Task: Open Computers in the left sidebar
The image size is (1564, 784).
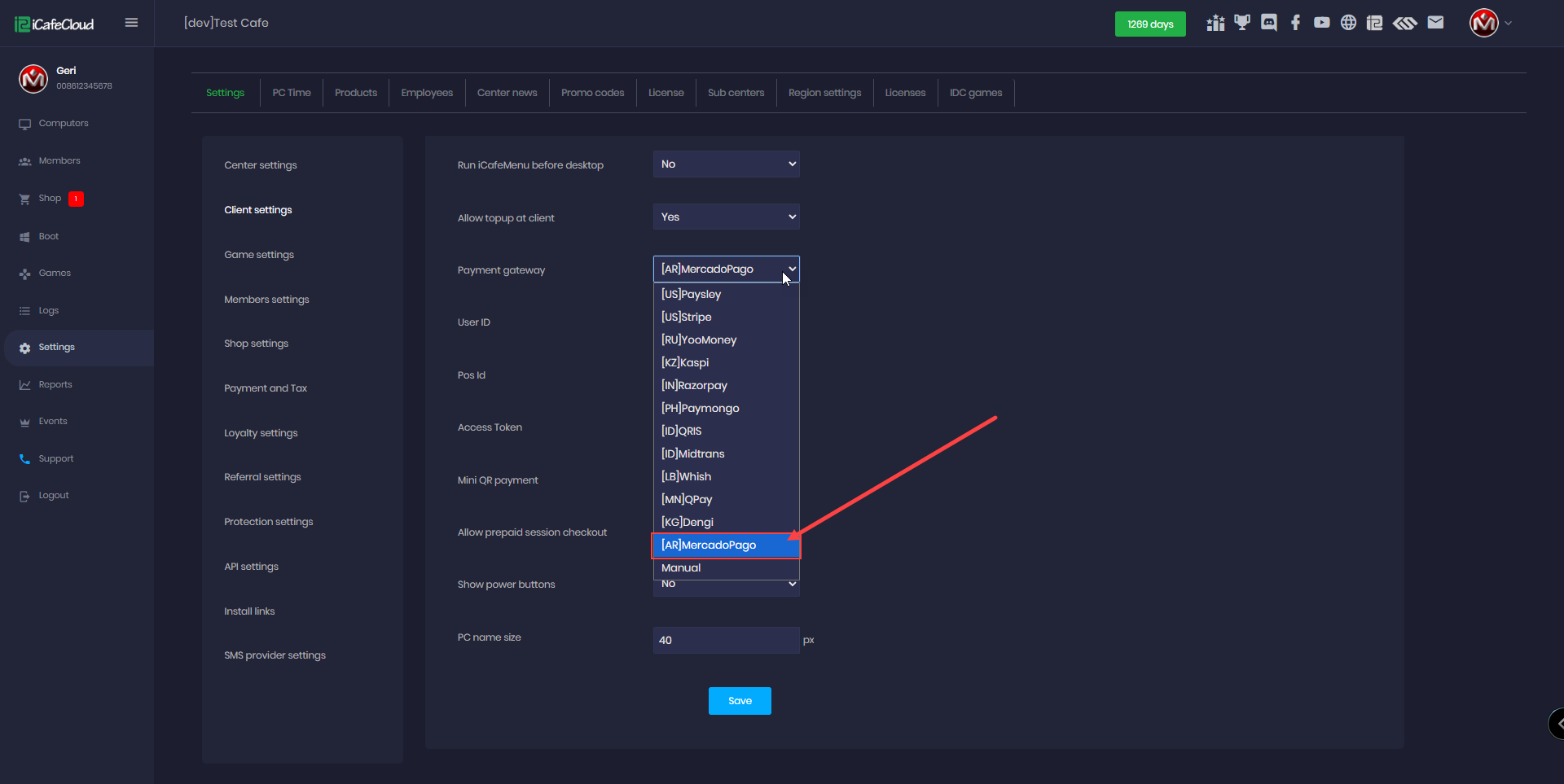Action: tap(64, 124)
